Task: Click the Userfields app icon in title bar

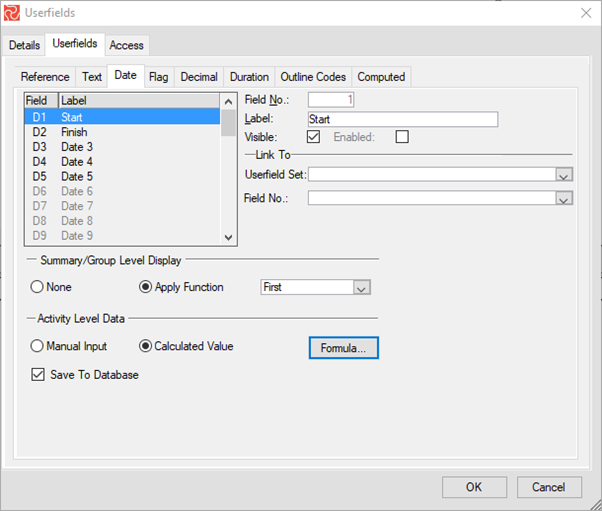Action: 14,13
